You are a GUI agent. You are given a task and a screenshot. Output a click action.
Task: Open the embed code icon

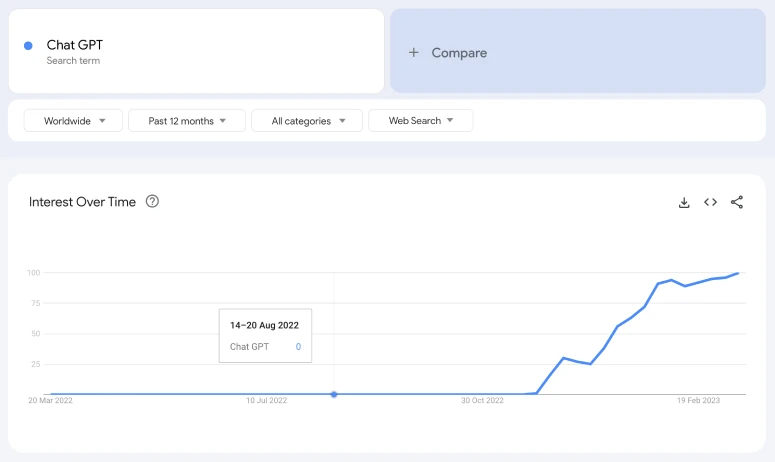[x=710, y=202]
